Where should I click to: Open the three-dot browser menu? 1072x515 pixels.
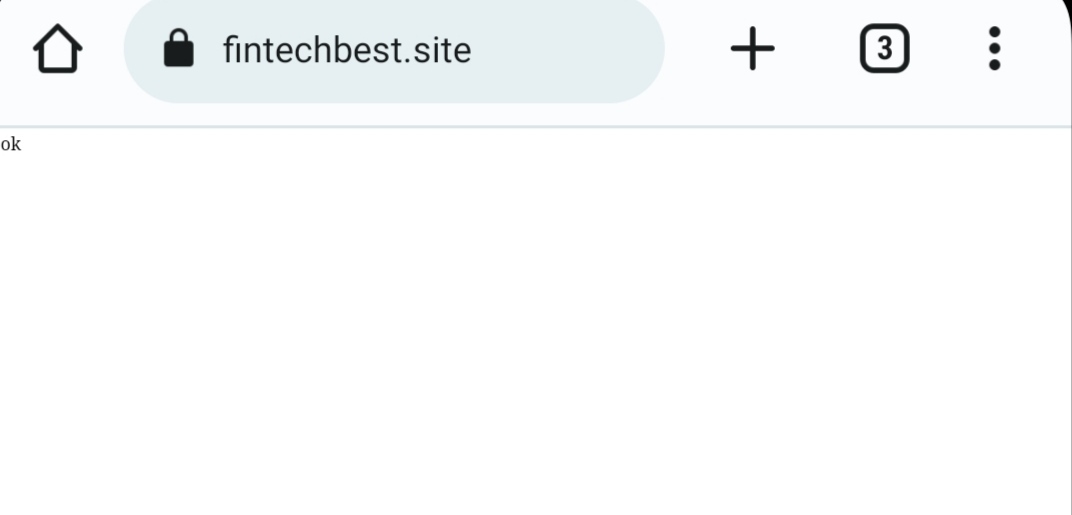coord(993,49)
